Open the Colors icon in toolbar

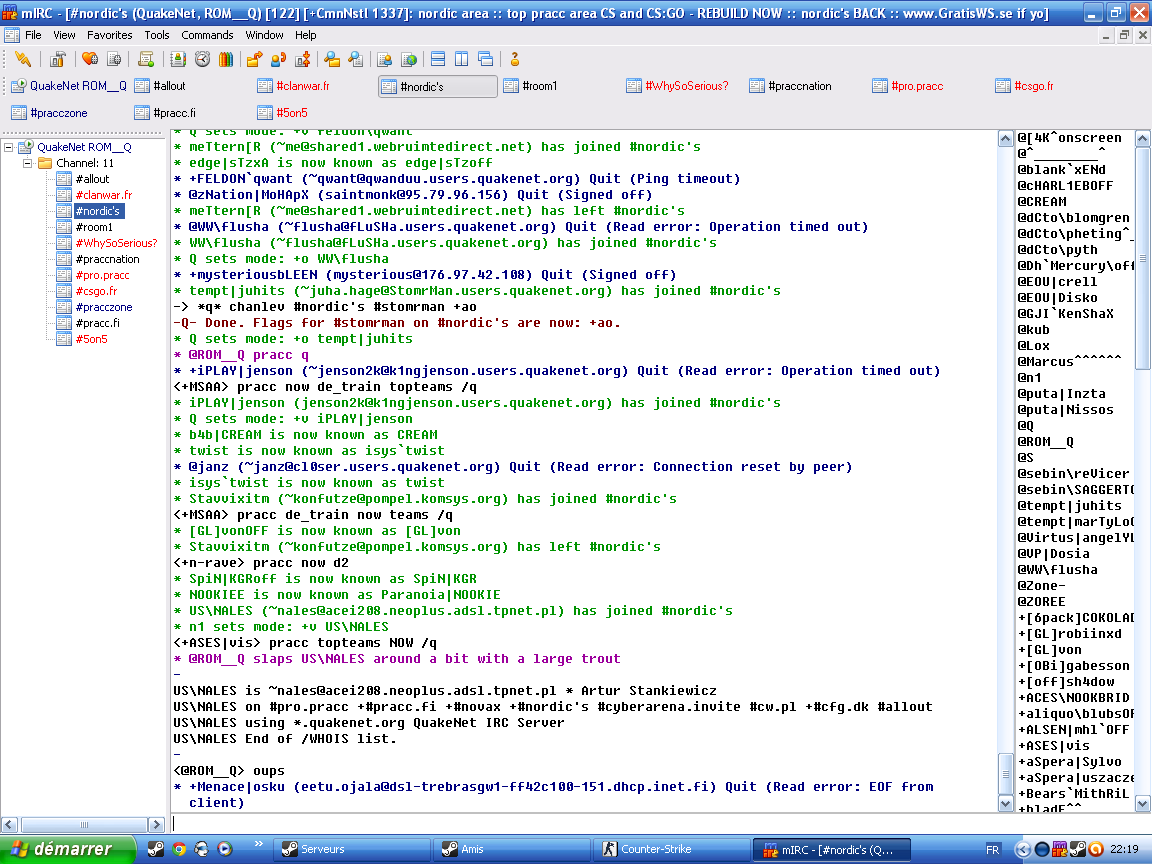226,59
